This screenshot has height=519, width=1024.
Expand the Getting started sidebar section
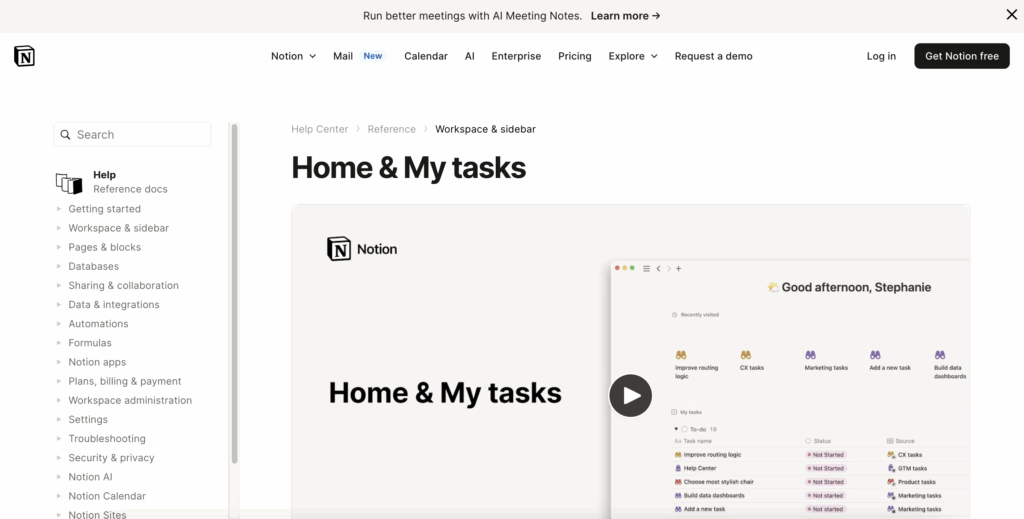coord(59,209)
